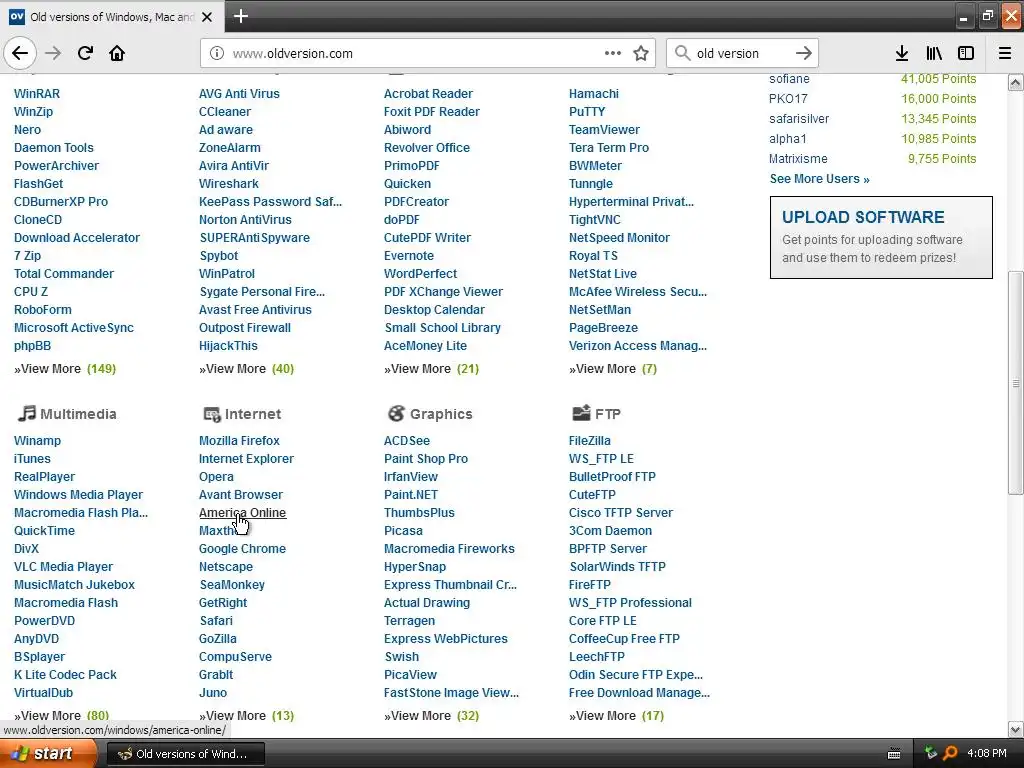Select the Old versions taskbar window button
The image size is (1024, 768).
(x=185, y=754)
